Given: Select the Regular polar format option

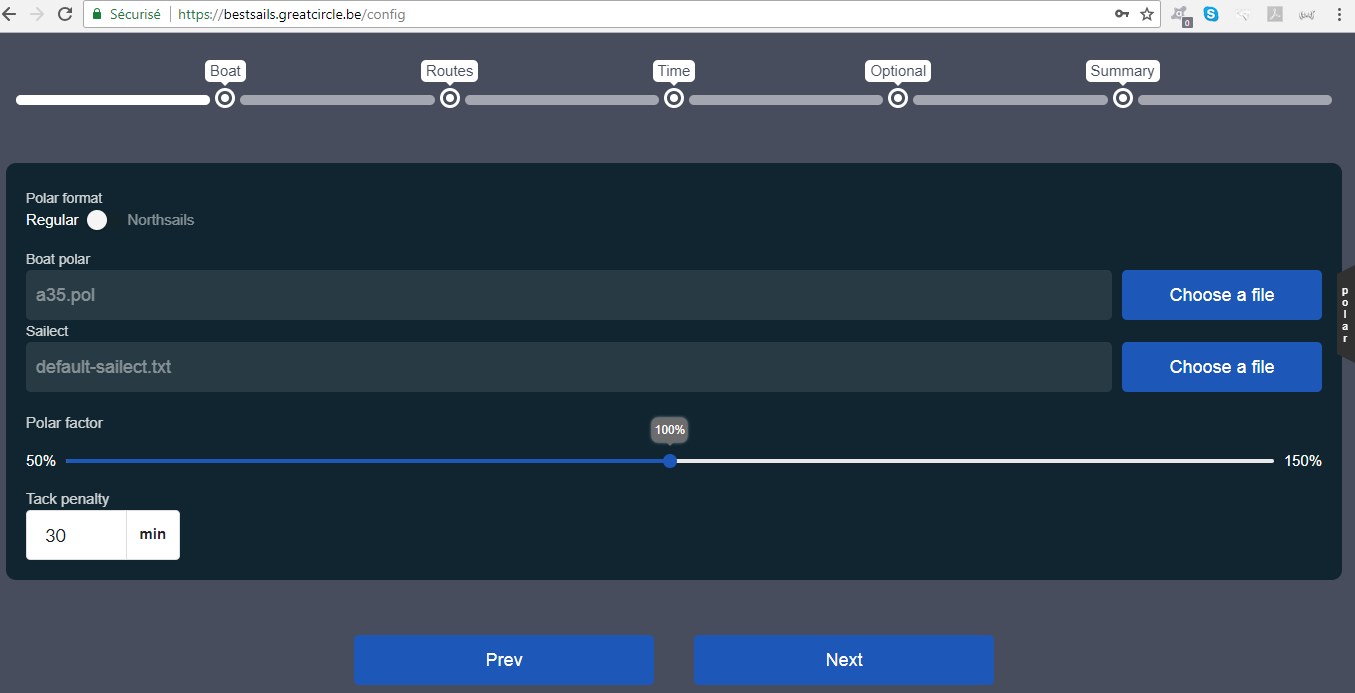Looking at the screenshot, I should coord(52,220).
